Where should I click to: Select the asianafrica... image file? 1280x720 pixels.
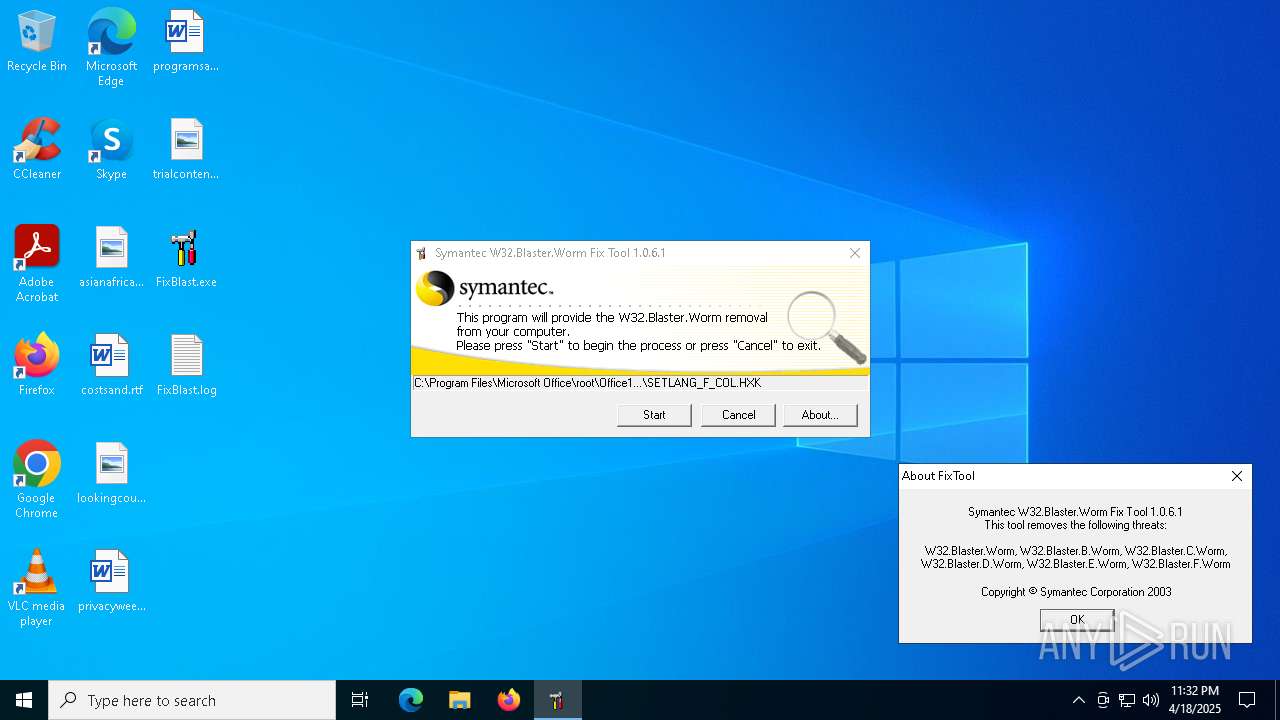[x=111, y=257]
